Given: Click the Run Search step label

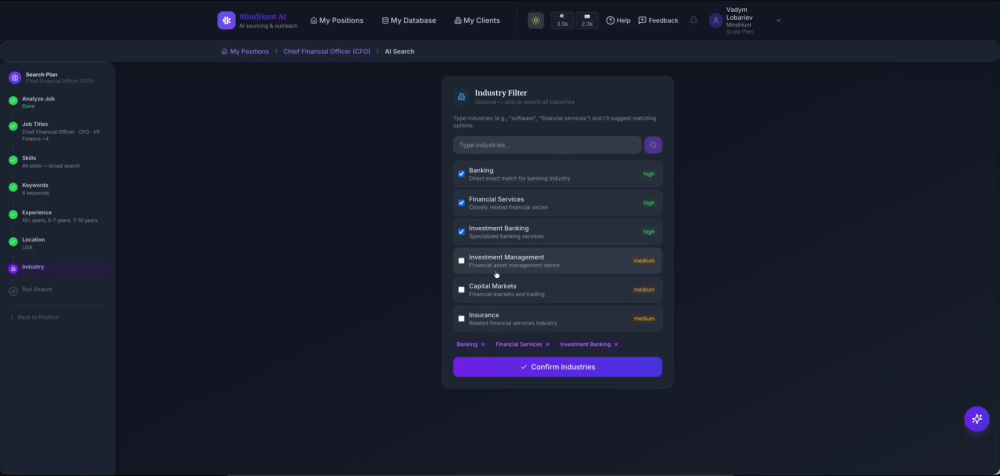Looking at the screenshot, I should point(37,290).
